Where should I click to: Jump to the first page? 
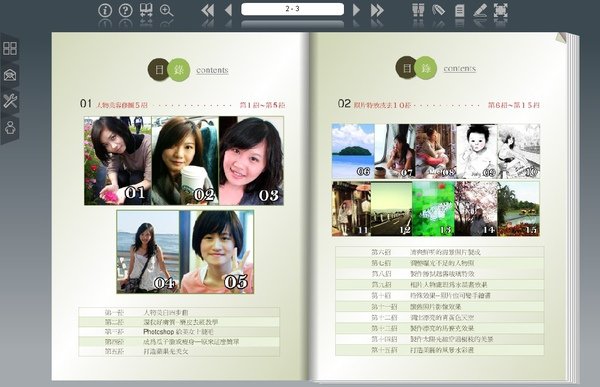[x=207, y=10]
